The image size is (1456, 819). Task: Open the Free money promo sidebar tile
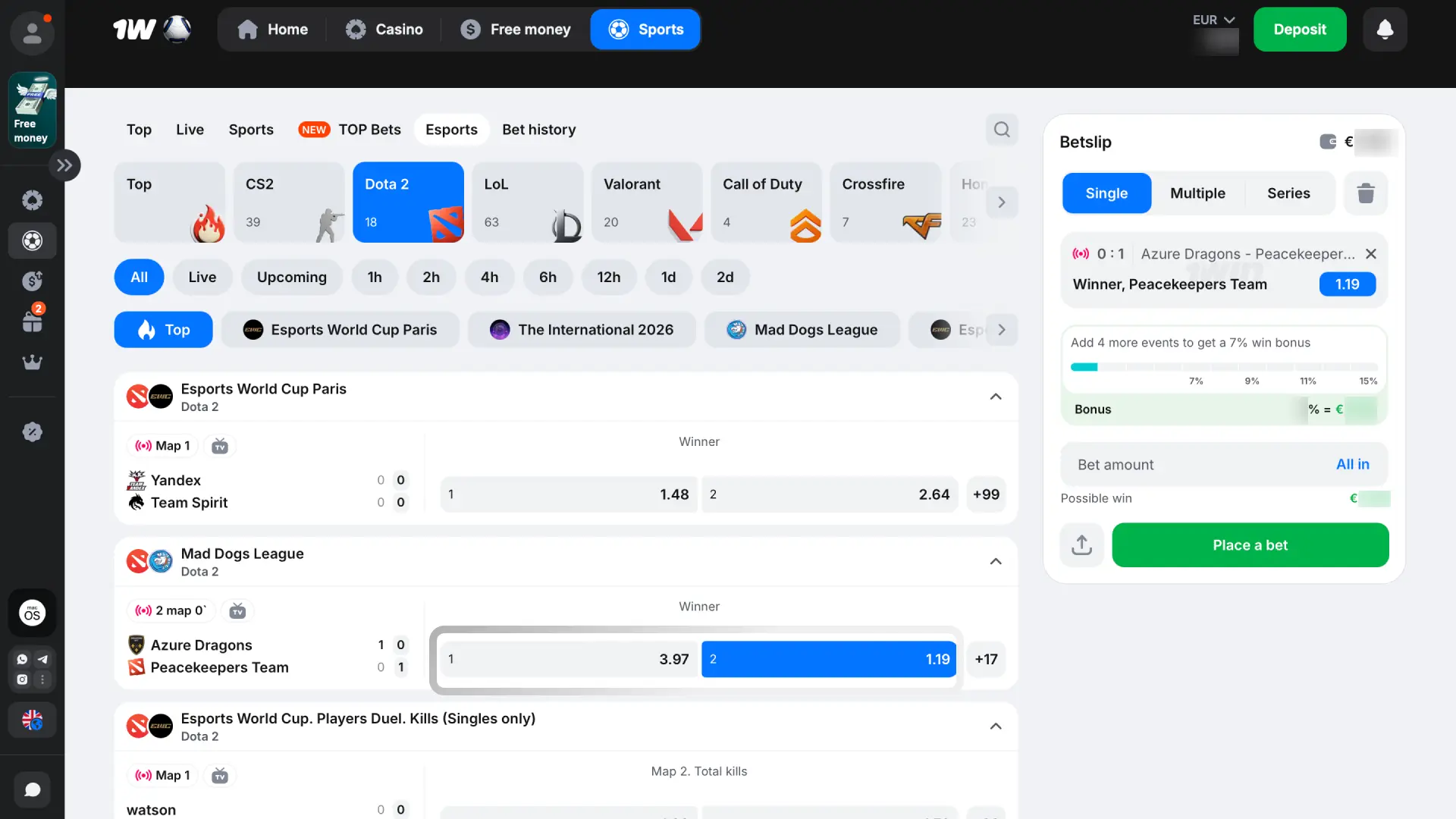tap(32, 110)
